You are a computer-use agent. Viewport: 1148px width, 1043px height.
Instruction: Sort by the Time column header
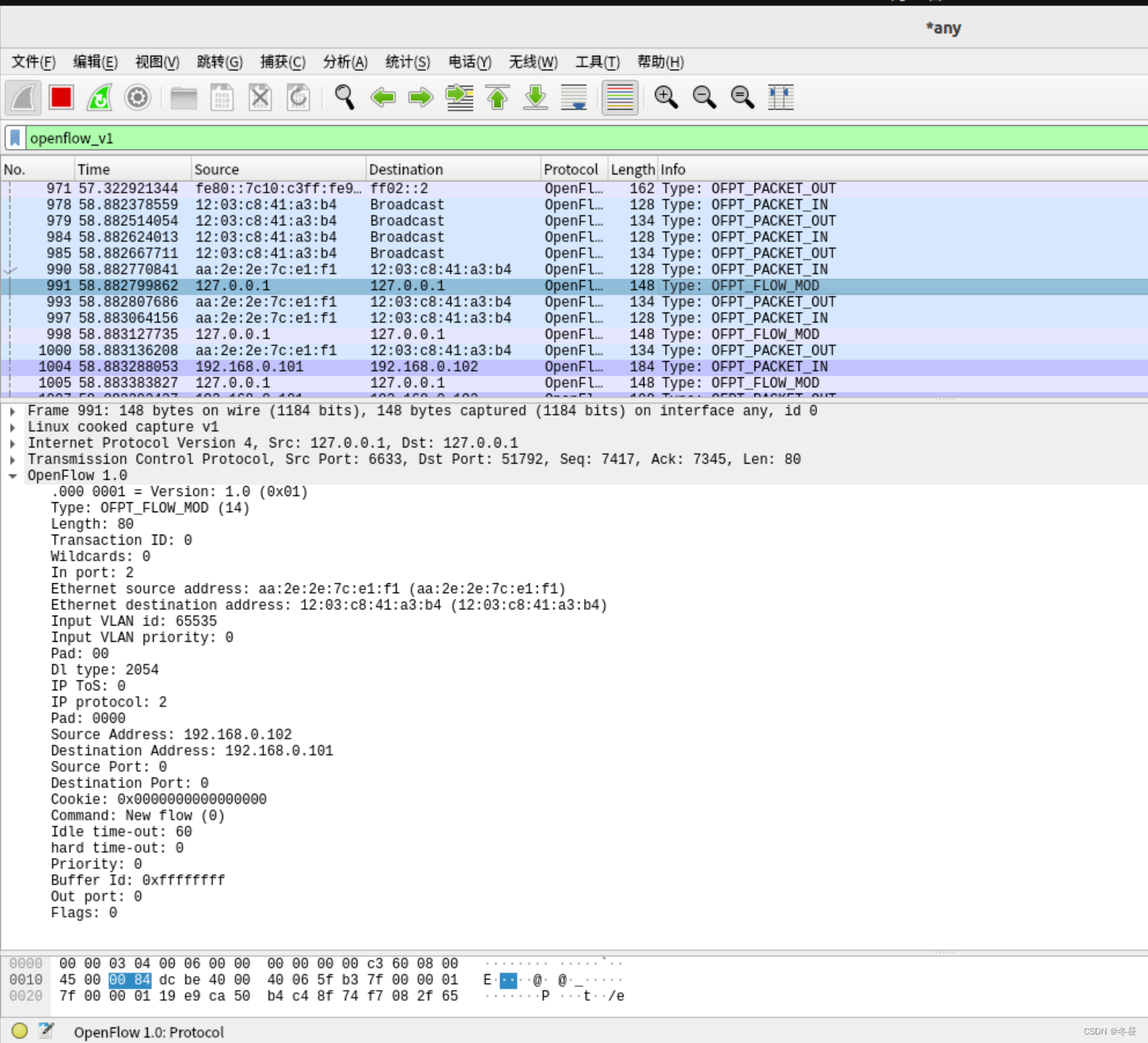pyautogui.click(x=133, y=169)
